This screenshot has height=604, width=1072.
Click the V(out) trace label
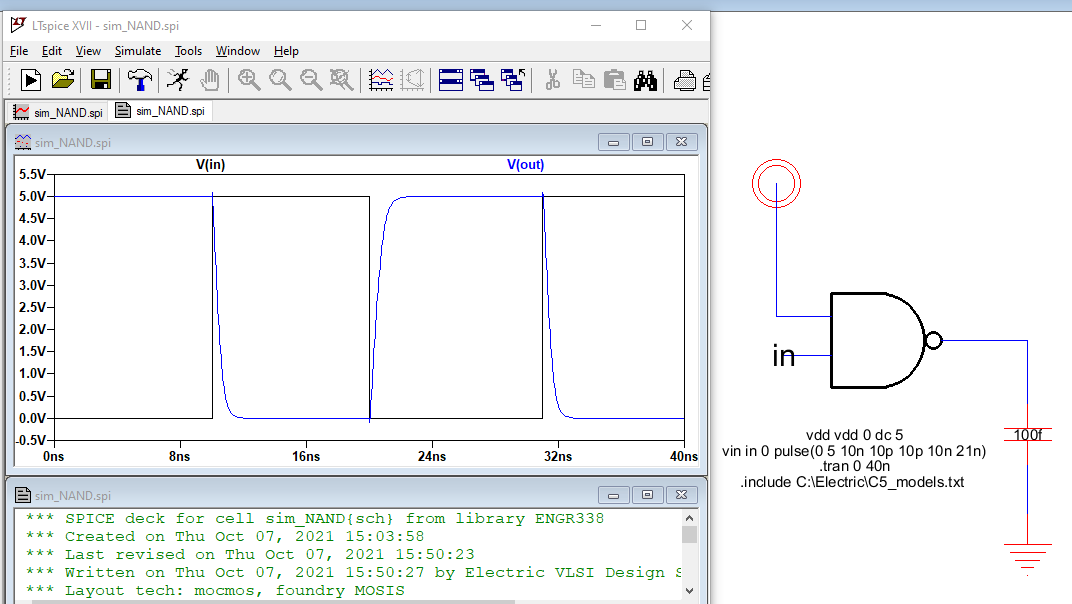click(x=526, y=165)
